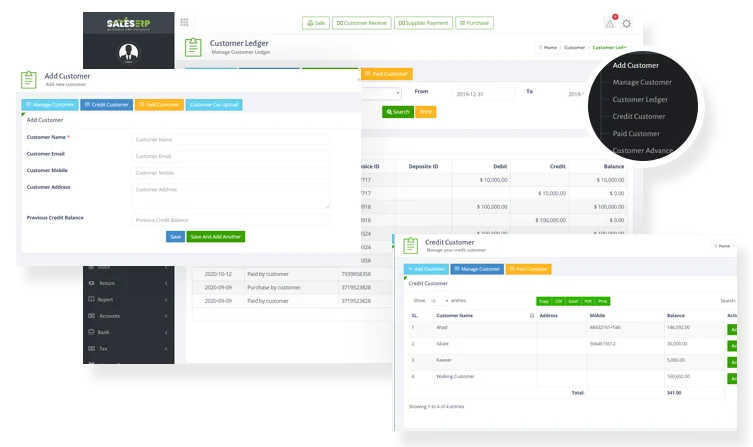Viewport: 753px width, 447px height.
Task: Click the Customer Ledger clipboard icon
Action: click(193, 47)
